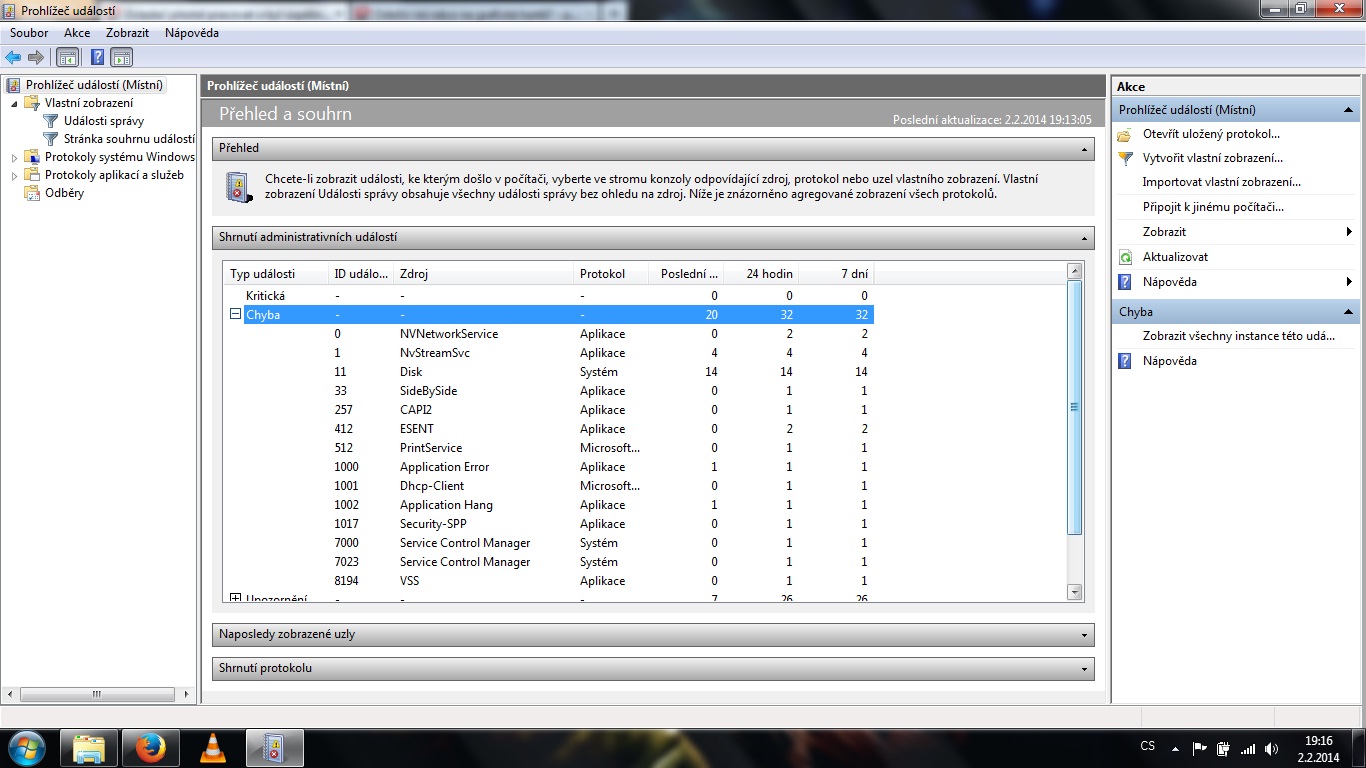Viewport: 1366px width, 768px height.
Task: Click the network signal icon in tray
Action: point(1248,748)
